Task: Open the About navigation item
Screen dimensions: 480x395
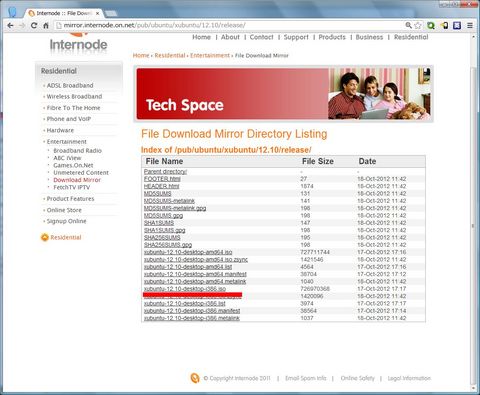Action: [x=230, y=37]
